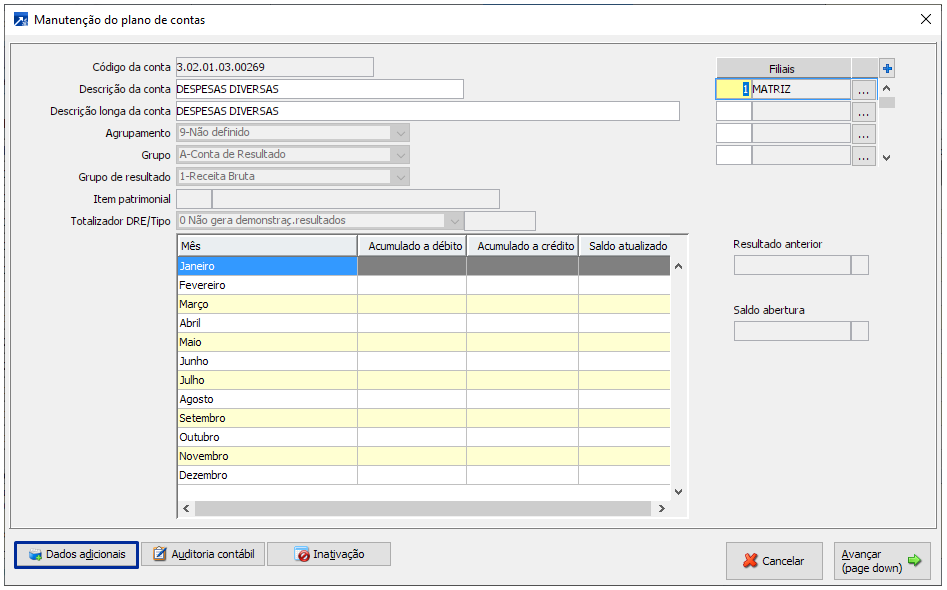Click month table scroll left arrow
This screenshot has width=947, height=590.
(186, 508)
